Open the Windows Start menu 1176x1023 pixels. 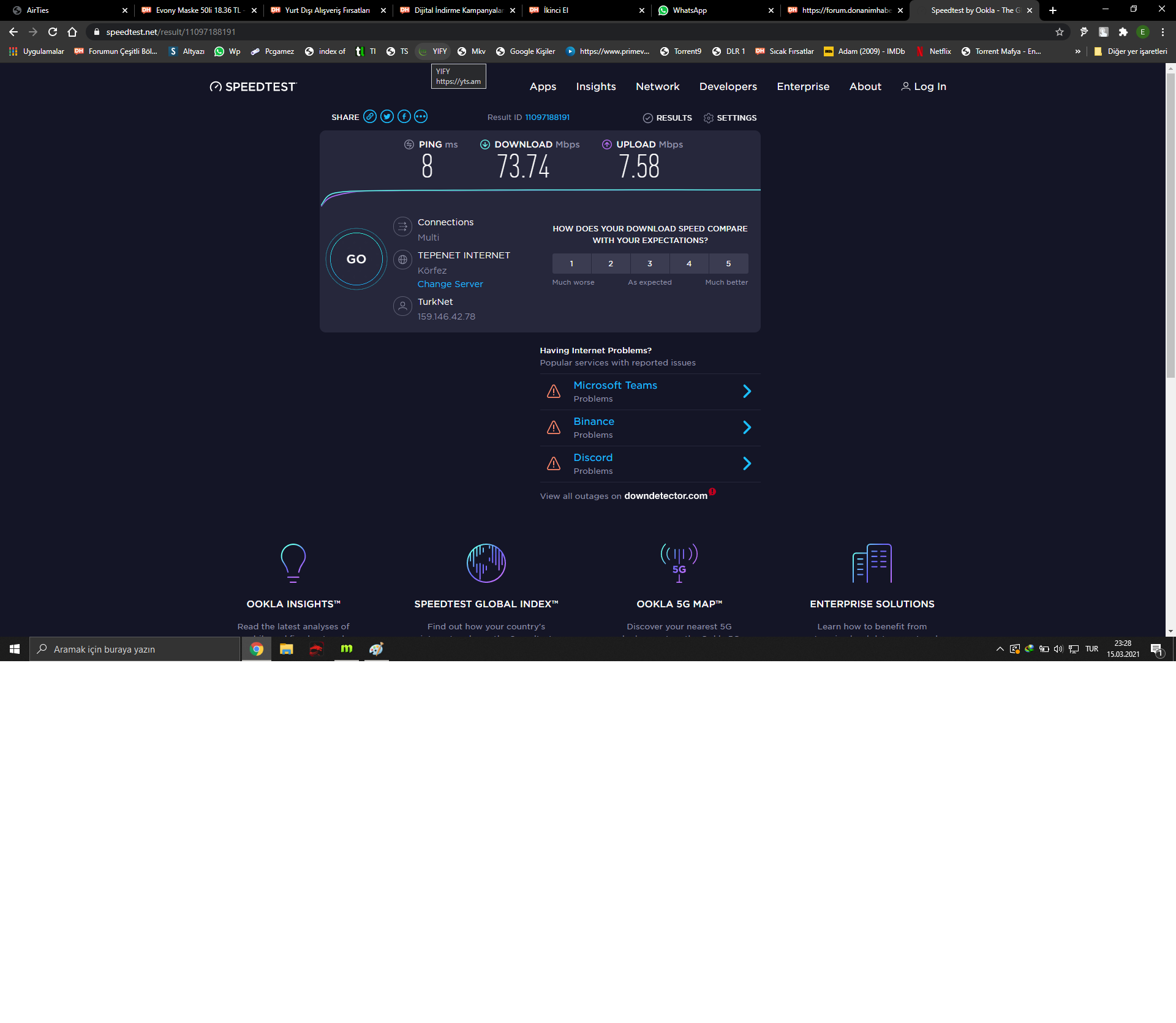(15, 649)
